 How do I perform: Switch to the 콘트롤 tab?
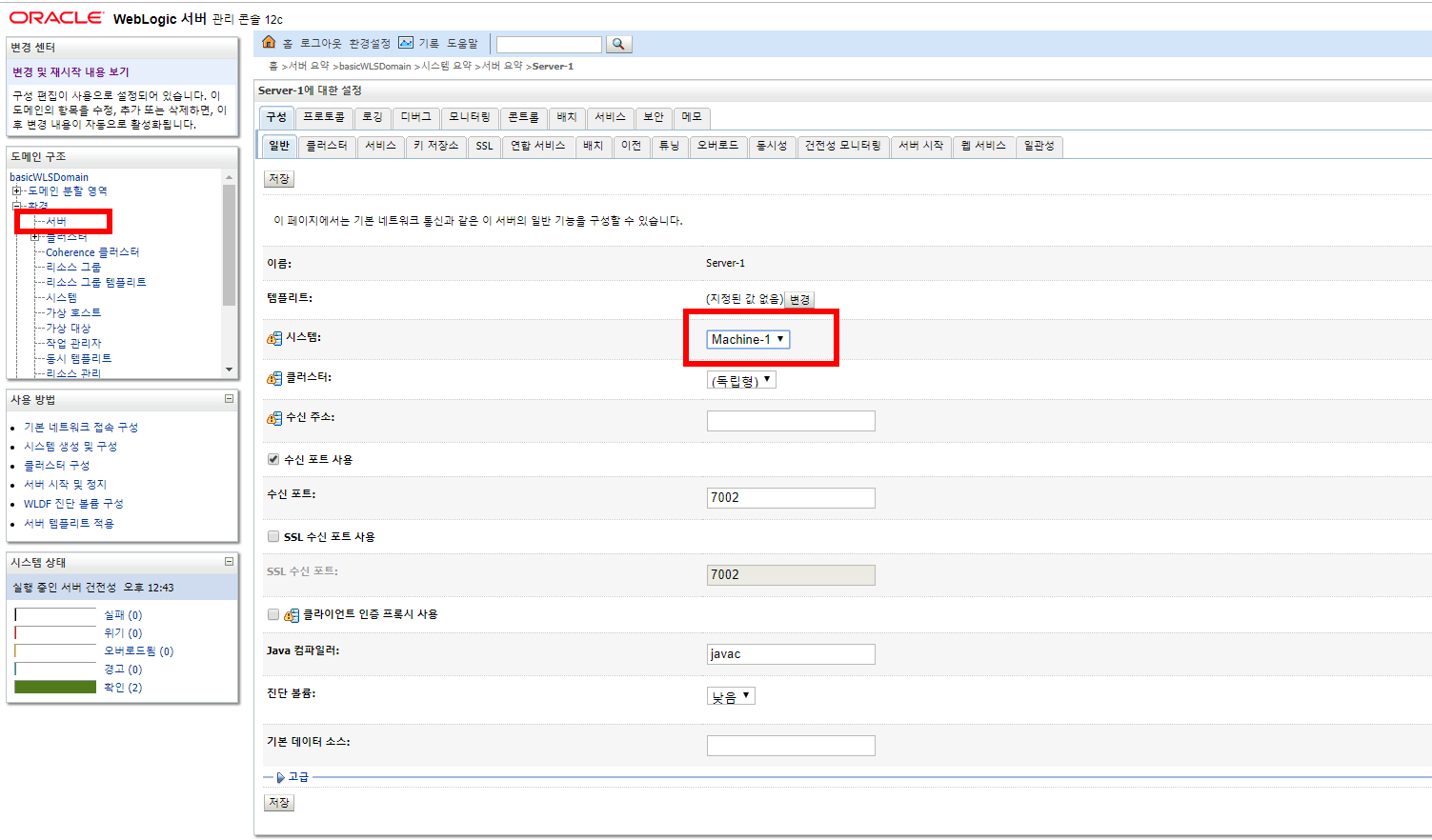click(x=523, y=117)
